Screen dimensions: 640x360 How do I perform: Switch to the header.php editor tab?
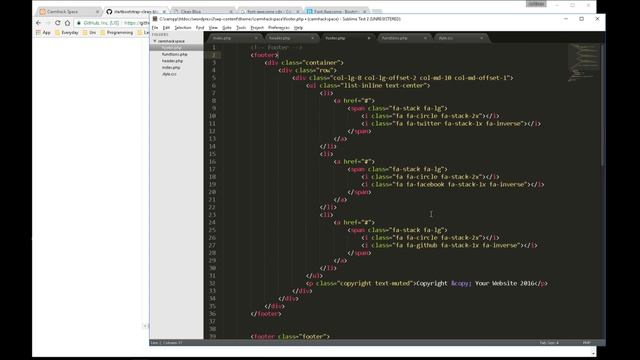coord(290,38)
